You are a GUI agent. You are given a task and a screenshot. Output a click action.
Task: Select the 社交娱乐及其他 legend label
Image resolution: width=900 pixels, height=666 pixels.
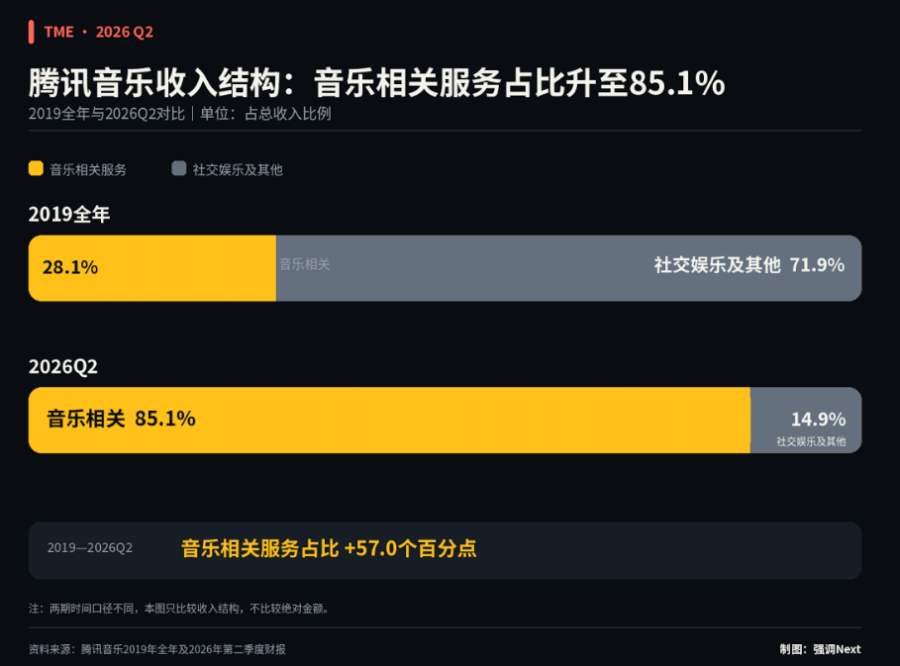(x=237, y=169)
